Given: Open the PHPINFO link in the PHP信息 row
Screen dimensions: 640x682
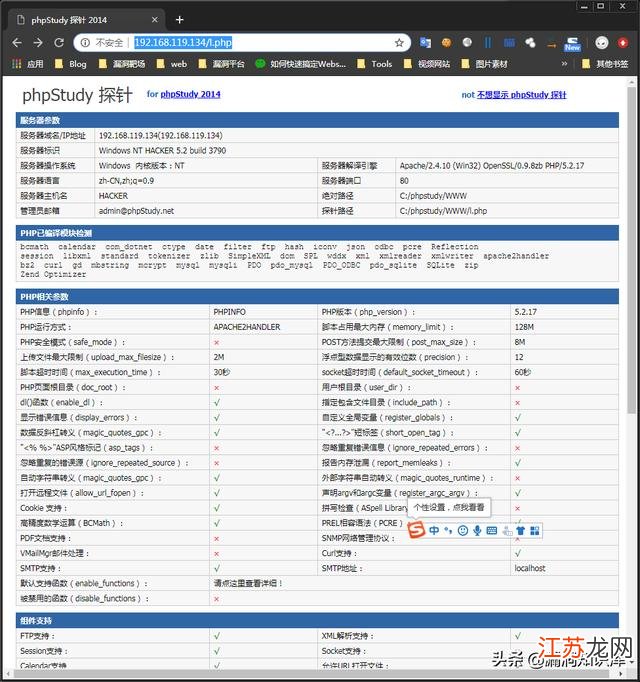Looking at the screenshot, I should pyautogui.click(x=229, y=312).
